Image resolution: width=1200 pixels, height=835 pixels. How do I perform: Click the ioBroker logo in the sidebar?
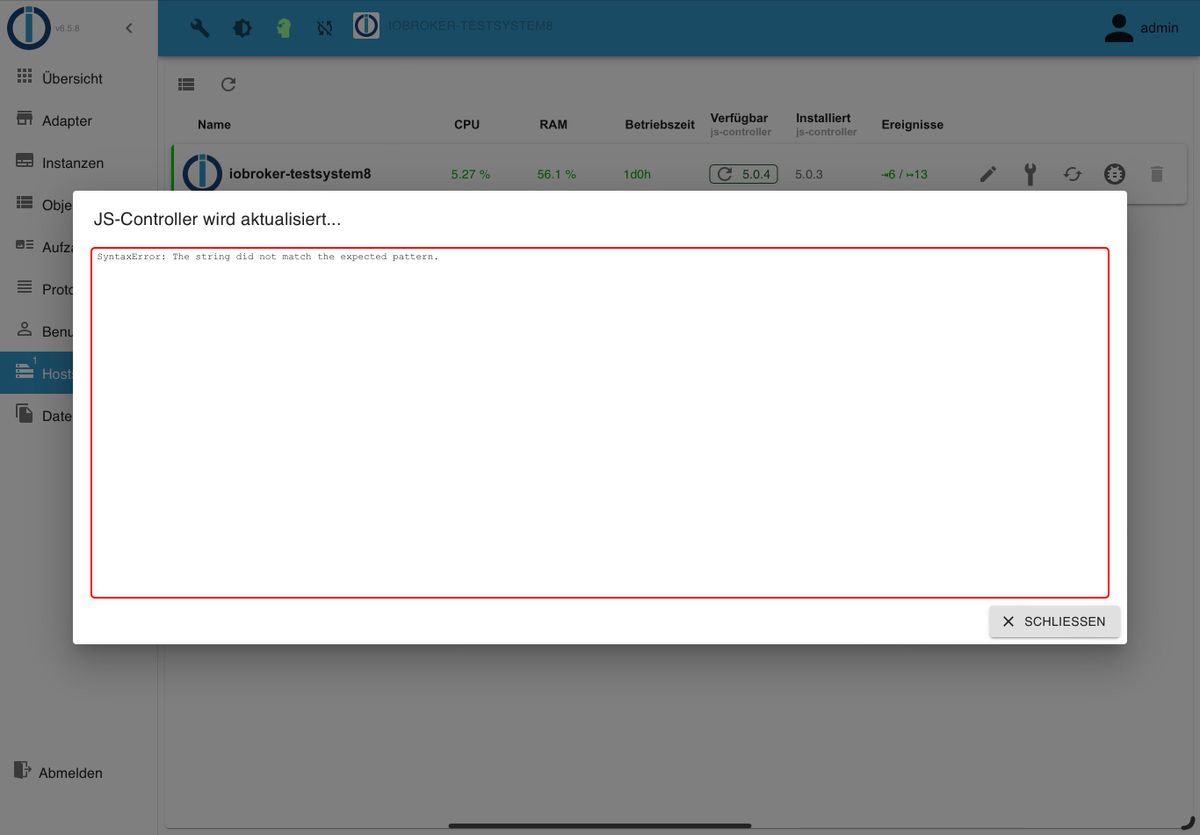click(29, 28)
